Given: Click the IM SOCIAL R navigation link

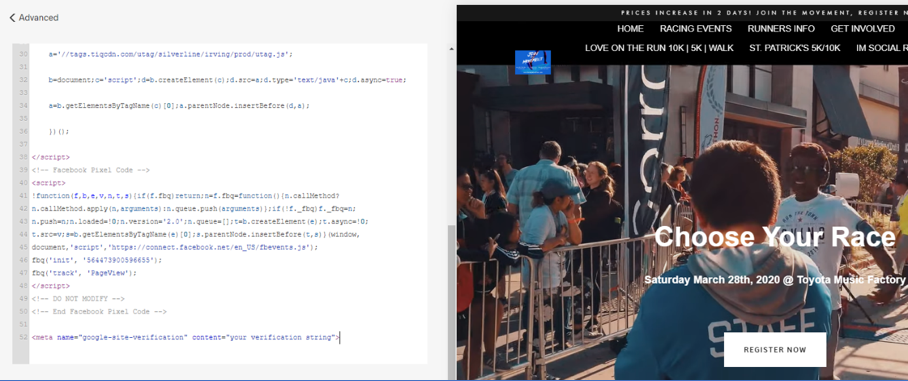Looking at the screenshot, I should tap(882, 48).
